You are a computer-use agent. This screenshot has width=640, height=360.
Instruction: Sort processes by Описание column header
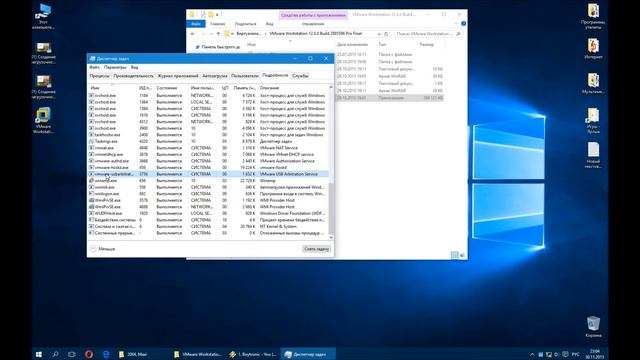tap(292, 88)
